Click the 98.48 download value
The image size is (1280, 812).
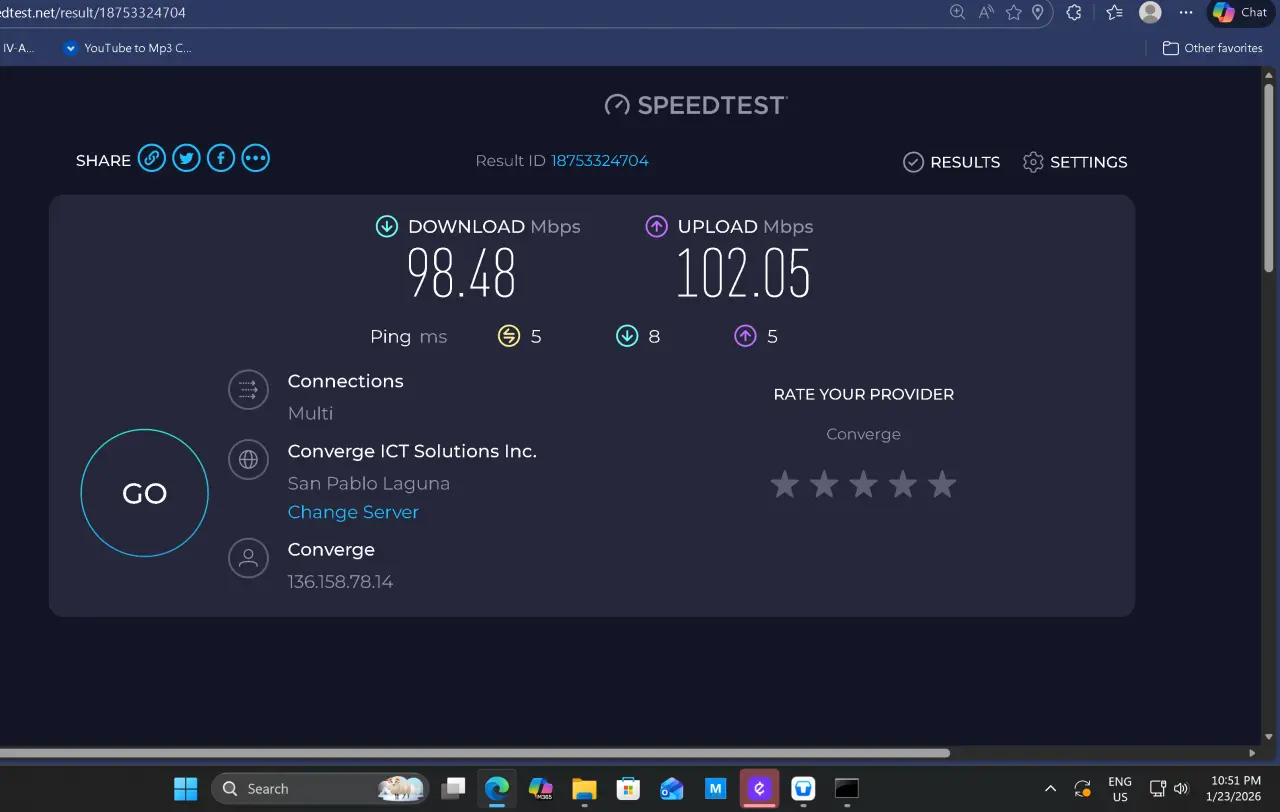(x=461, y=274)
